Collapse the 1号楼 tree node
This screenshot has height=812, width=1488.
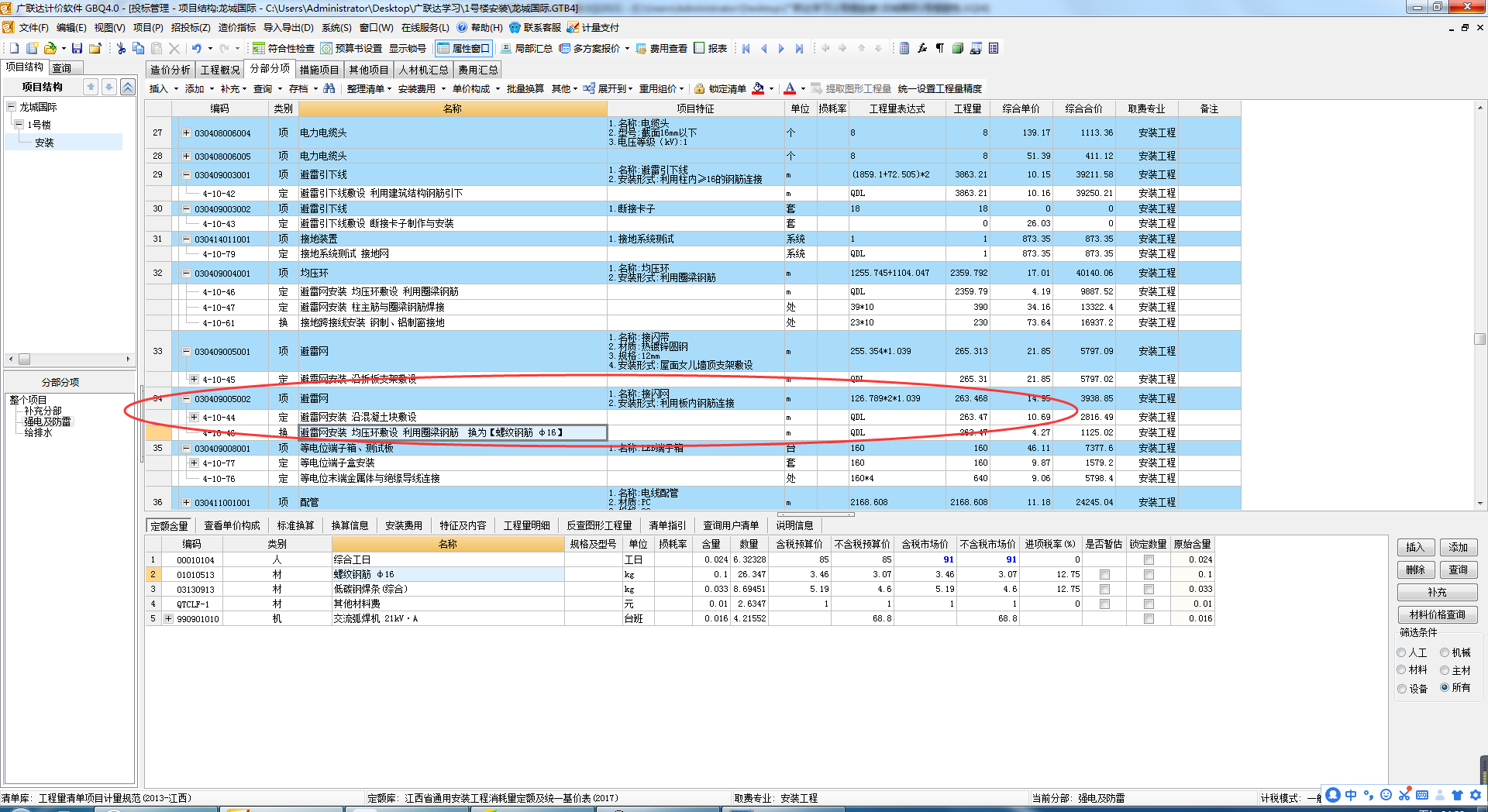19,124
